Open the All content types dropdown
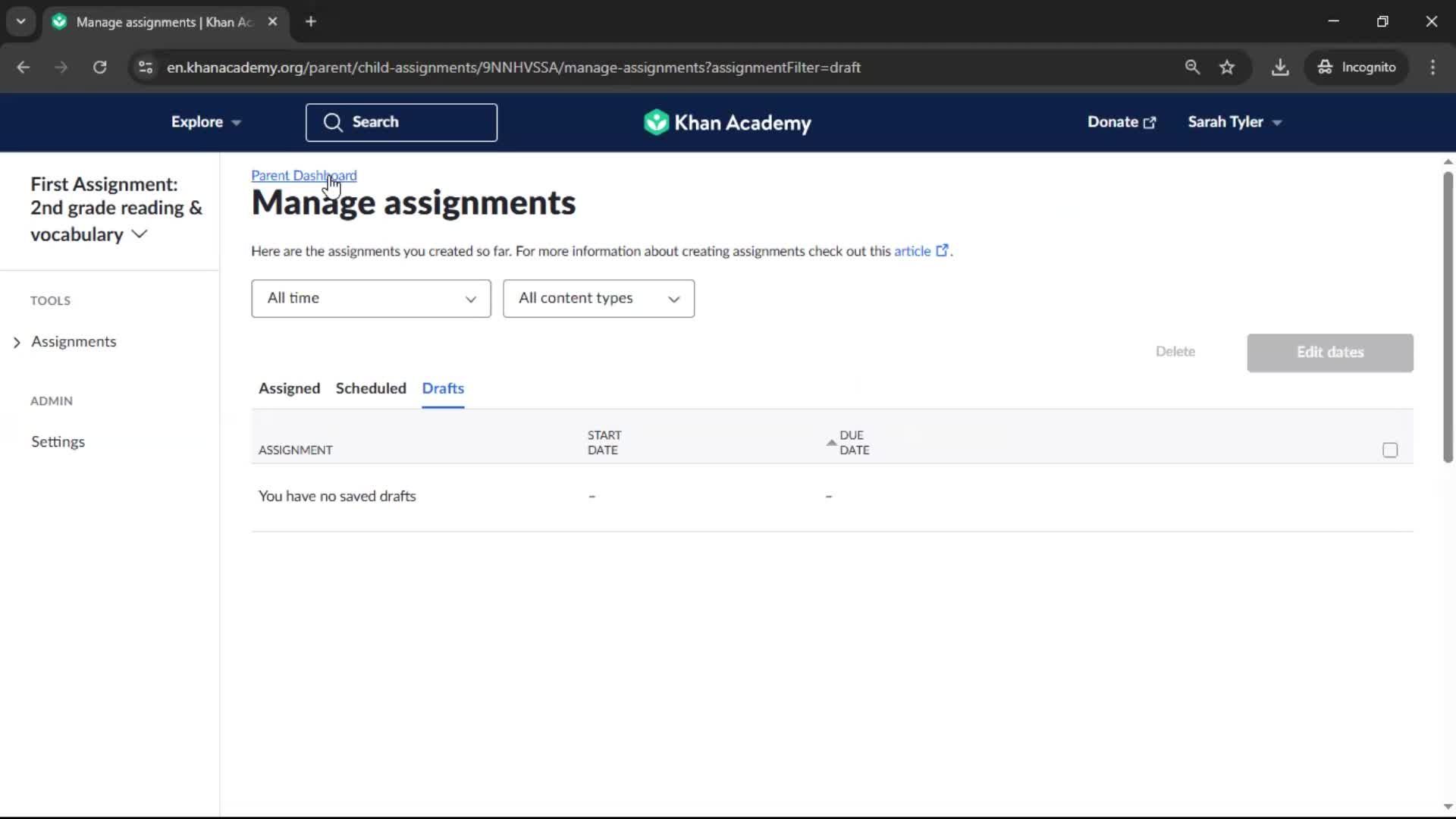This screenshot has height=819, width=1456. pyautogui.click(x=598, y=299)
